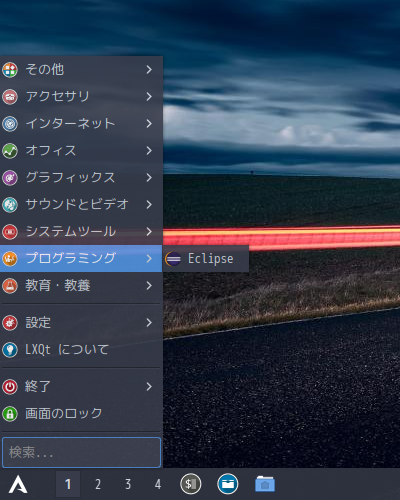400x500 pixels.
Task: Expand the 設定 submenu chevron
Action: 149,322
